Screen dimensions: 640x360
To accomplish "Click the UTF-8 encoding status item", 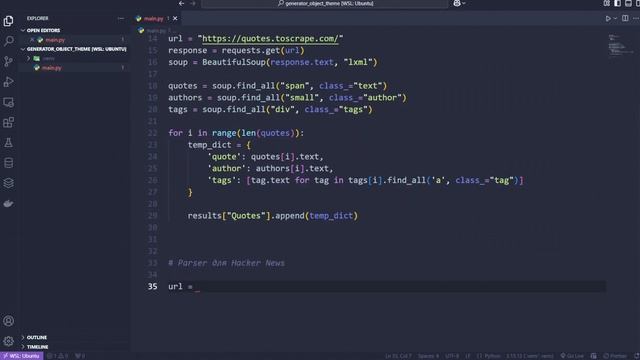I will coord(452,356).
